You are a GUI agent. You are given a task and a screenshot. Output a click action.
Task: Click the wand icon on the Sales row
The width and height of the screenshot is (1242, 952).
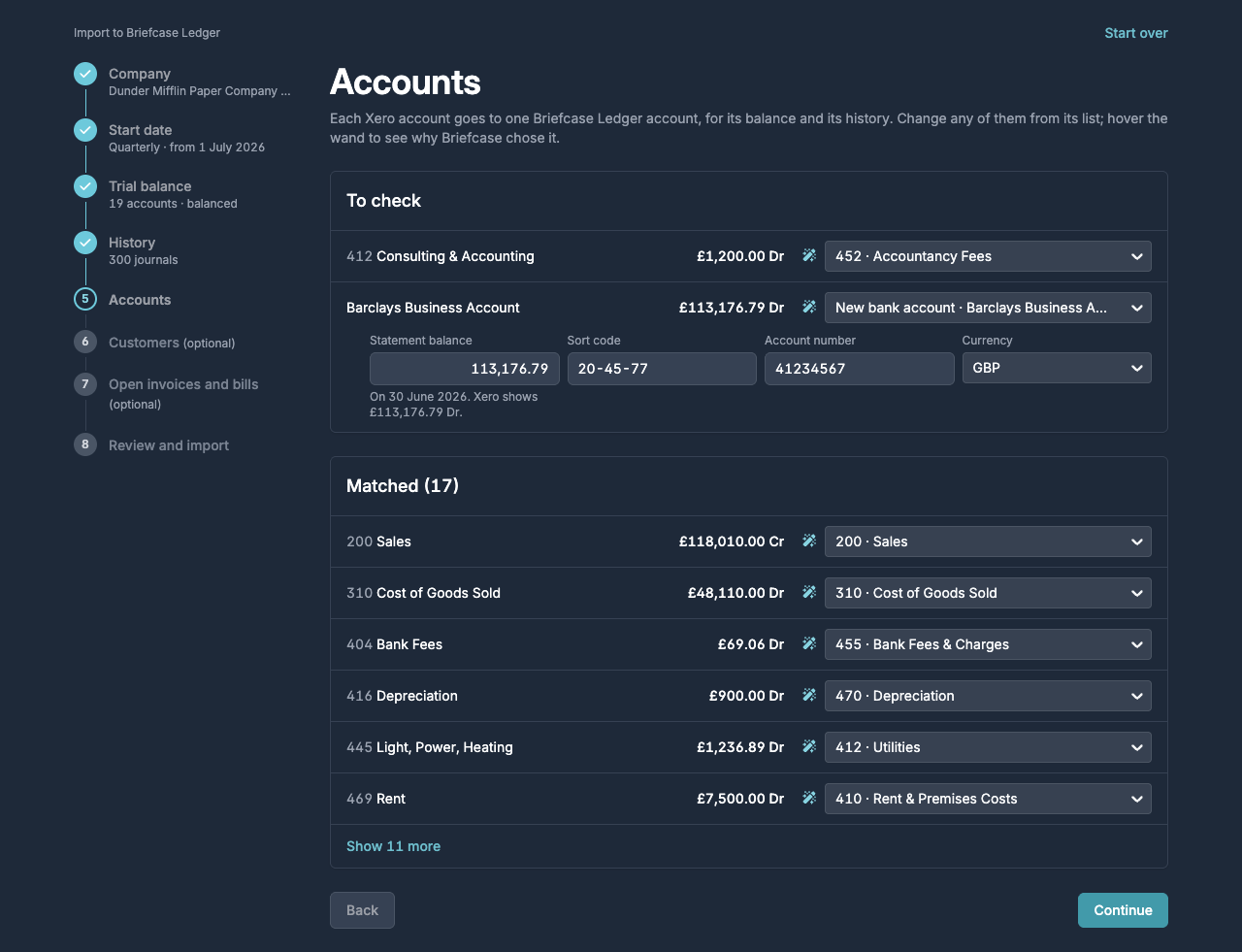coord(809,542)
